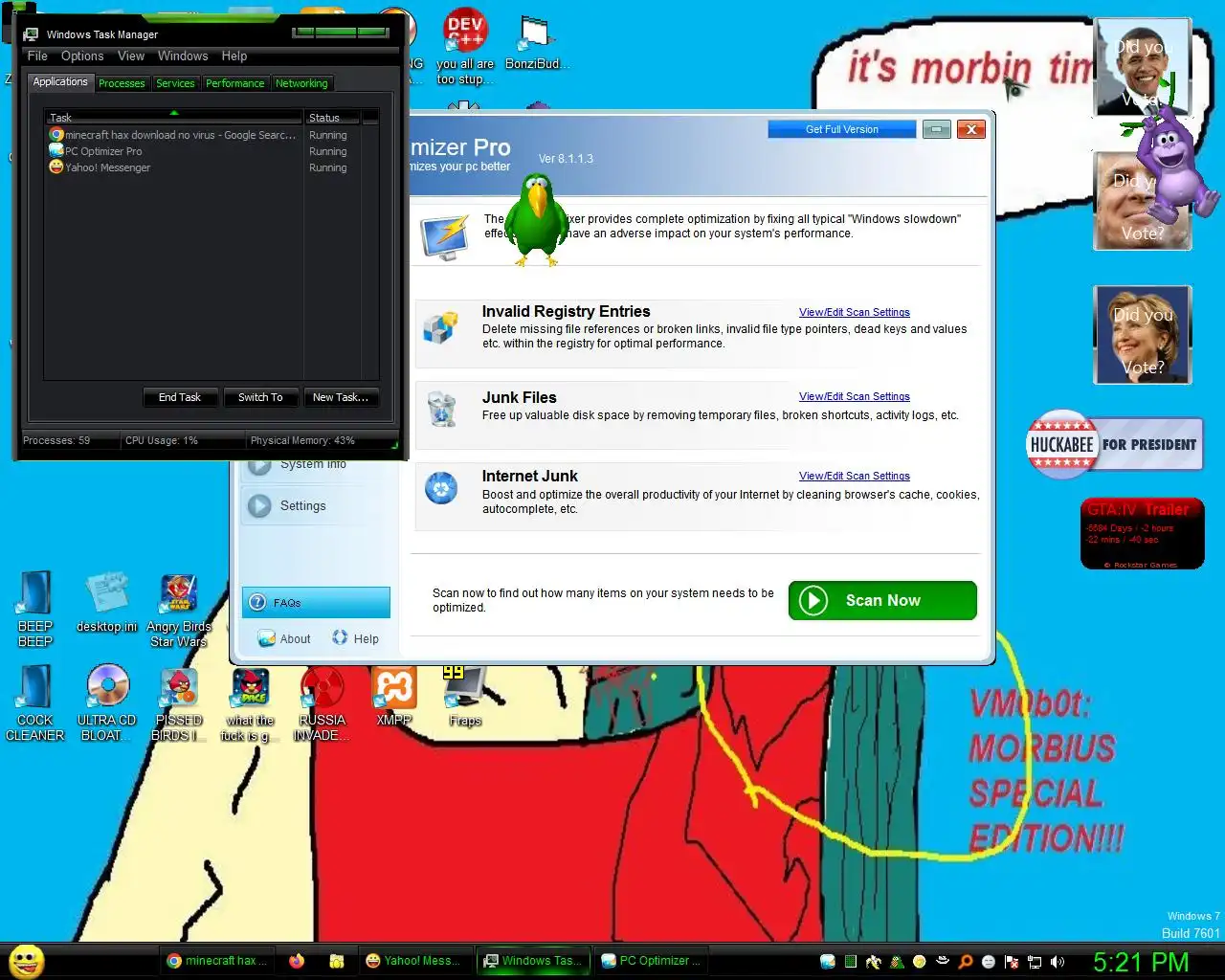Click the 5:21 PM taskbar clock

[x=1141, y=962]
